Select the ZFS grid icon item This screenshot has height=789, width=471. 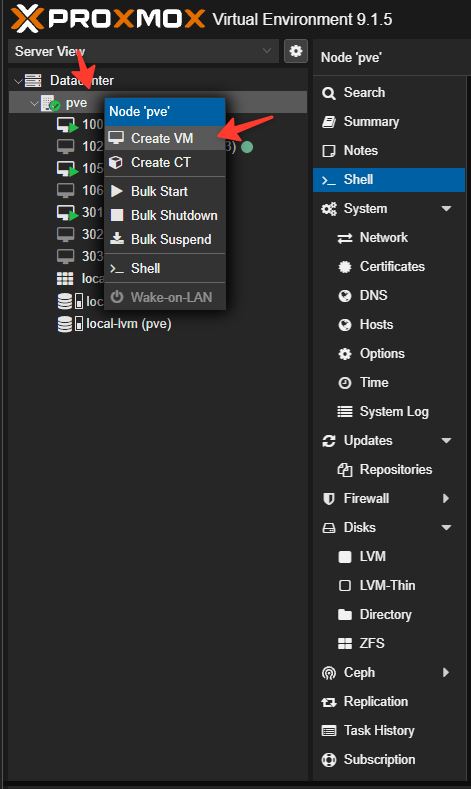[x=345, y=644]
